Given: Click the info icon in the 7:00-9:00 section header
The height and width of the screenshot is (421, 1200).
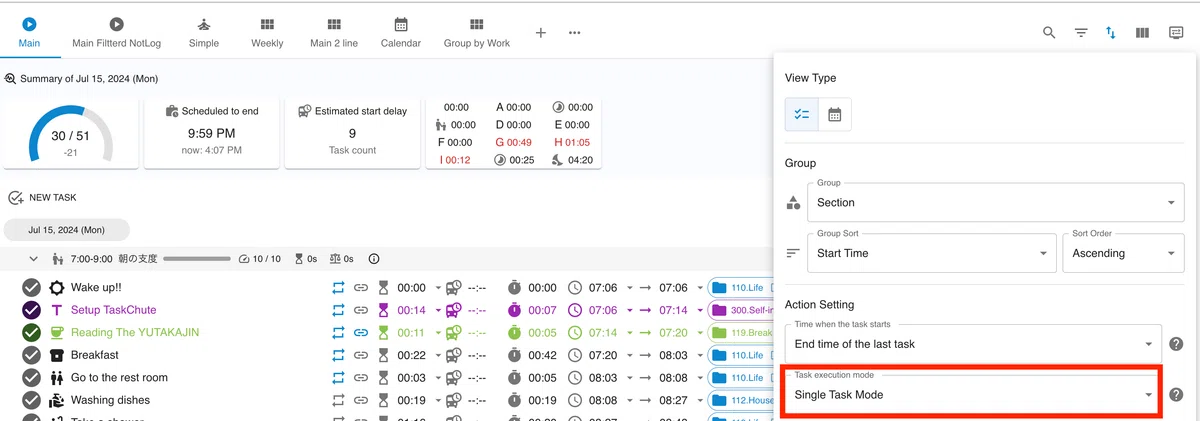Looking at the screenshot, I should [374, 259].
